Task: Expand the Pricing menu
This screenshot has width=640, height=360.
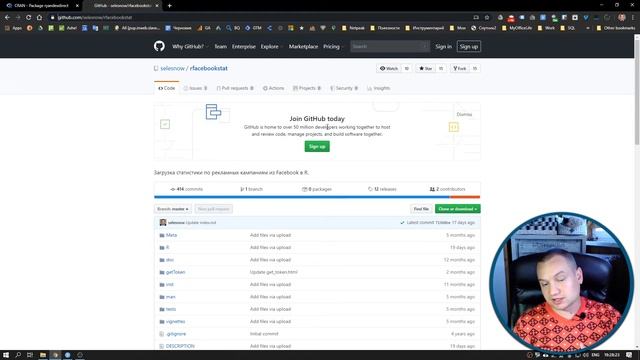Action: [333, 47]
